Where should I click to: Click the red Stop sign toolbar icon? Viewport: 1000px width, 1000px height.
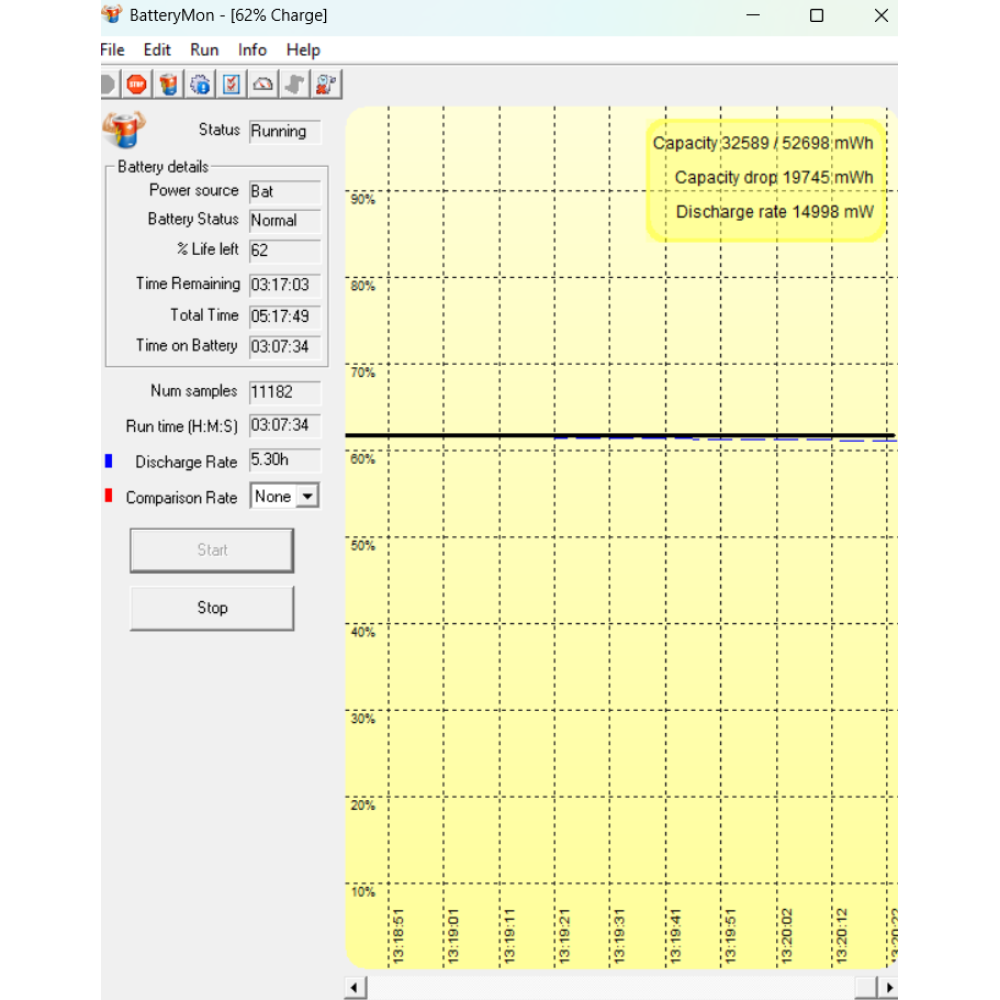(137, 85)
